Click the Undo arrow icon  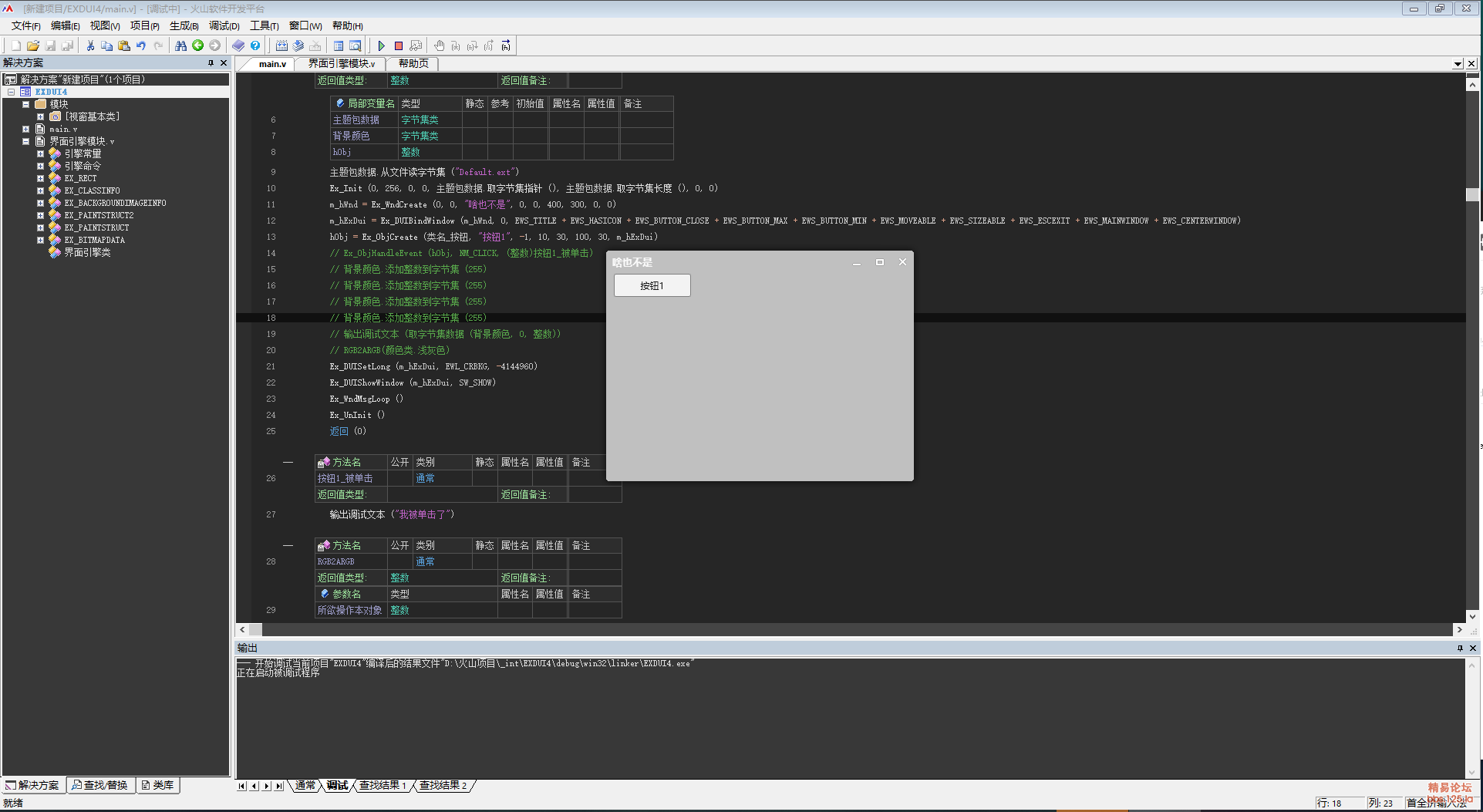(x=141, y=45)
